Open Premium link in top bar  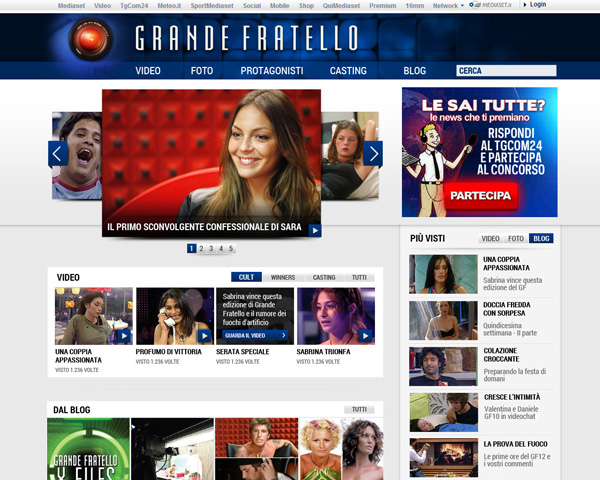[383, 6]
